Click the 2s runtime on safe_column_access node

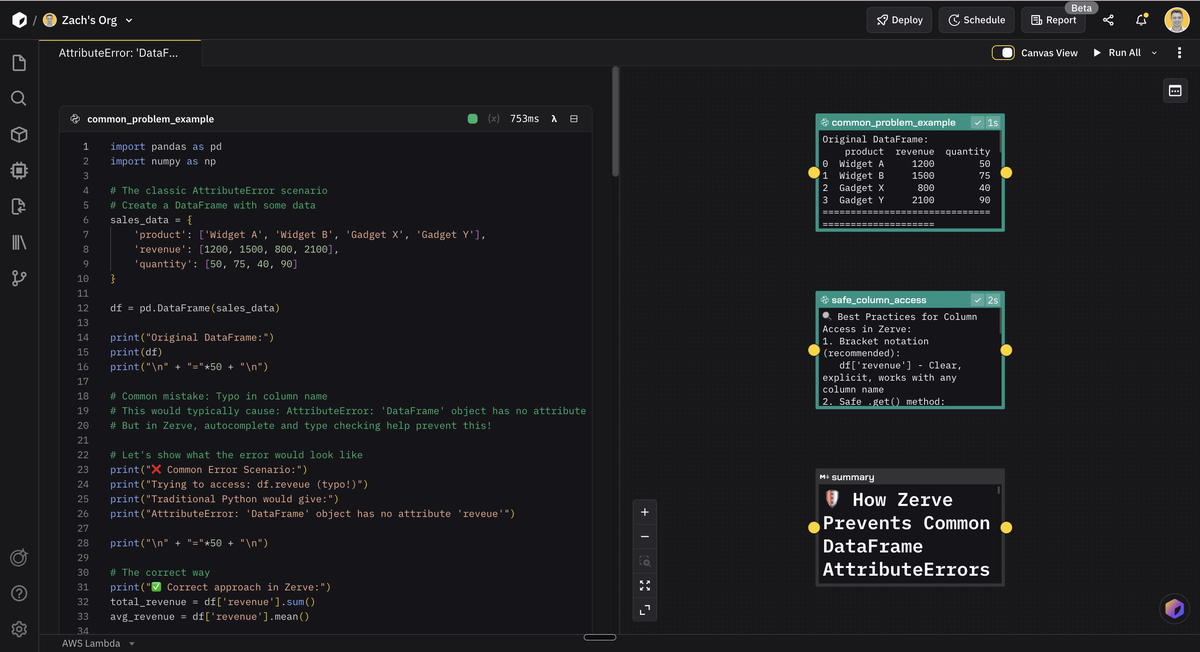click(x=992, y=300)
